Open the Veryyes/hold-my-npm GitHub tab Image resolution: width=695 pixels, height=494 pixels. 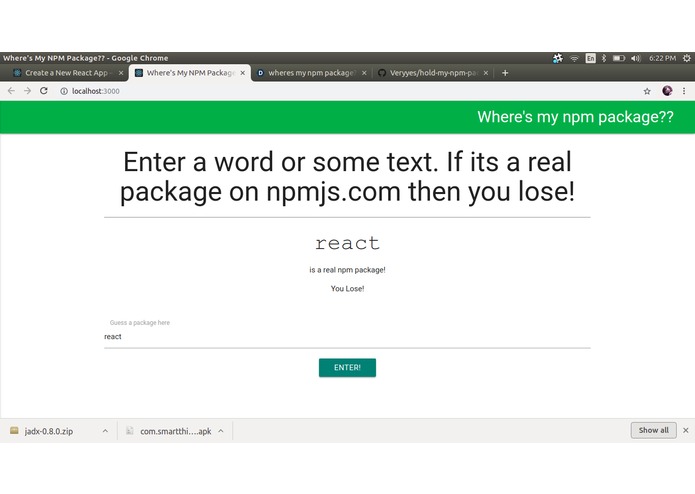pos(433,73)
